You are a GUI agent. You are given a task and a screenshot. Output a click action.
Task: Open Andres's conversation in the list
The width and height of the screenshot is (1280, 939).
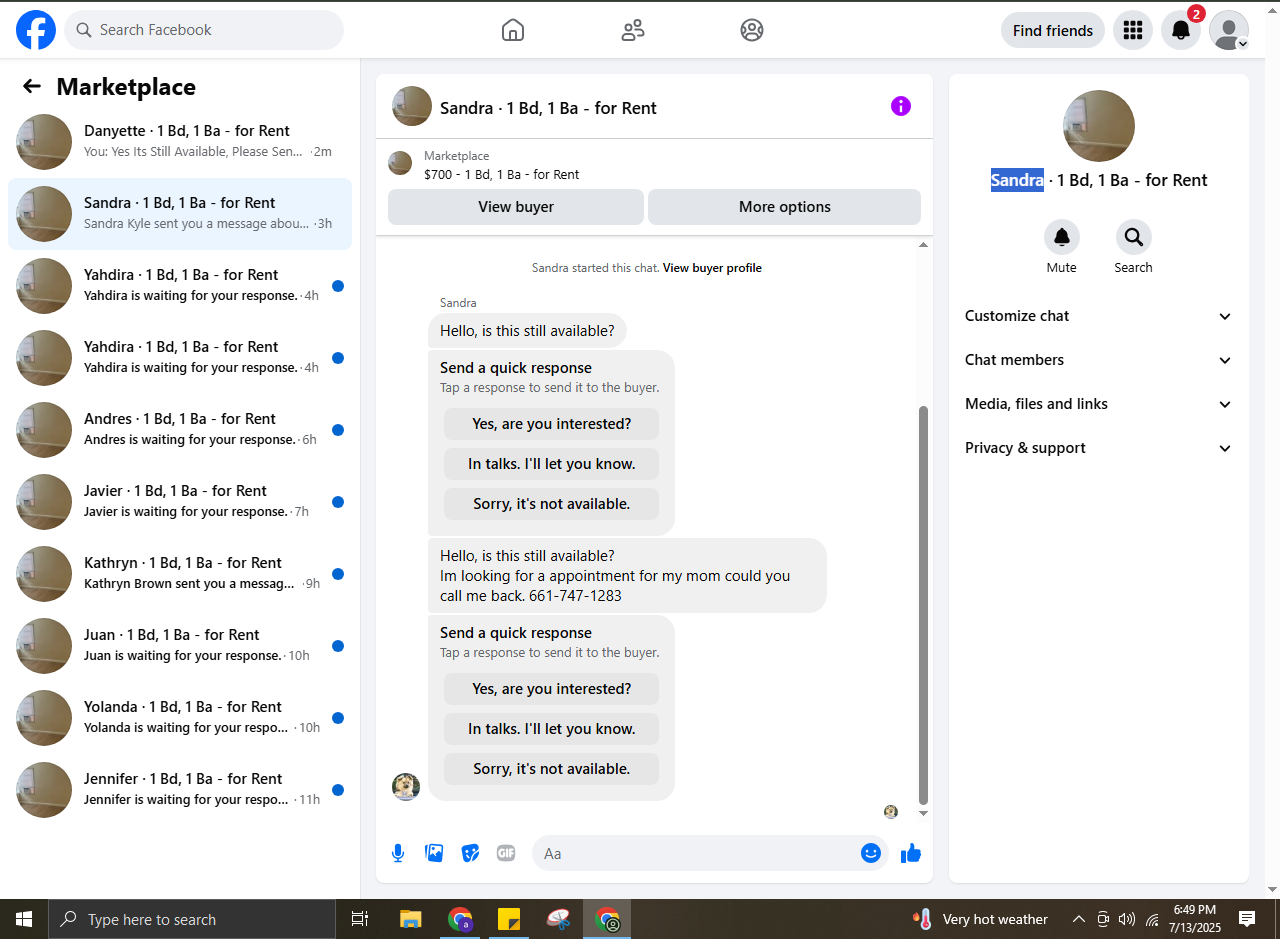pyautogui.click(x=180, y=430)
